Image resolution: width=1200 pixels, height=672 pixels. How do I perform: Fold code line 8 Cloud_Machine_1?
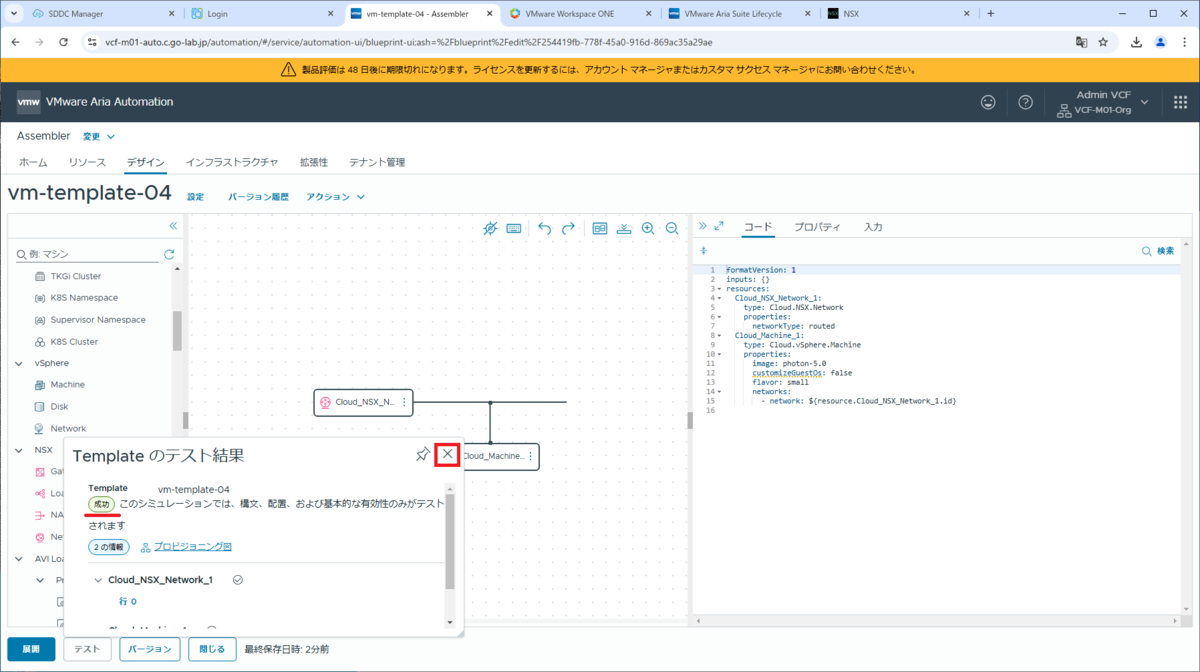coord(719,335)
